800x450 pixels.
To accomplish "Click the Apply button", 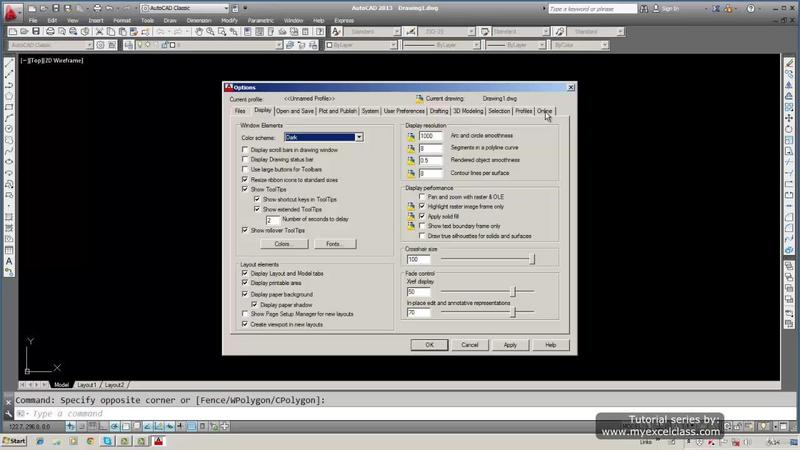I will pos(510,345).
